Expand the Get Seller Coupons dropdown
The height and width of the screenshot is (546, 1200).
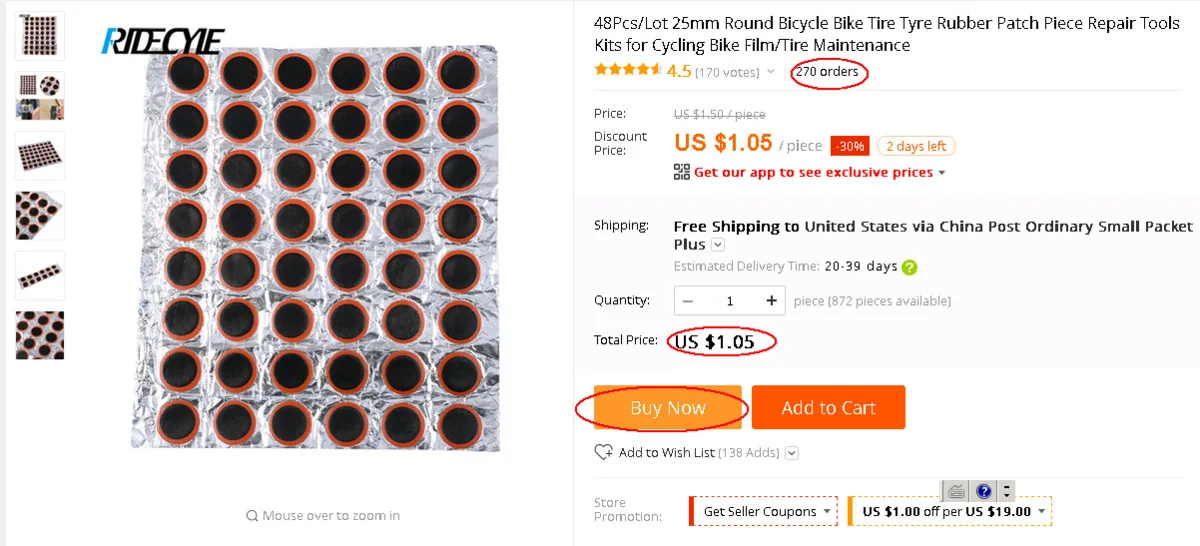(827, 512)
